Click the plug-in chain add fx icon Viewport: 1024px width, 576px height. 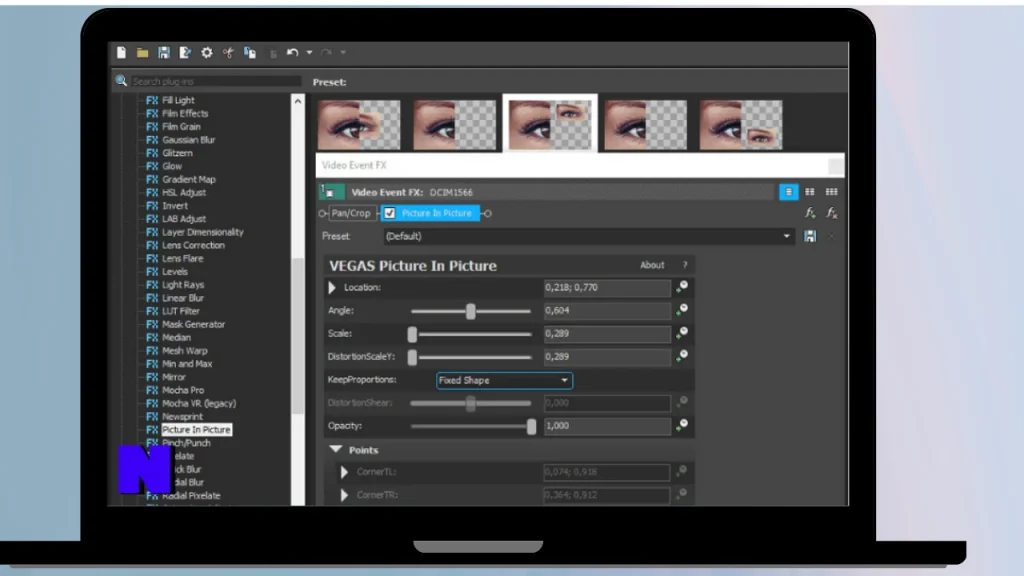click(x=810, y=213)
